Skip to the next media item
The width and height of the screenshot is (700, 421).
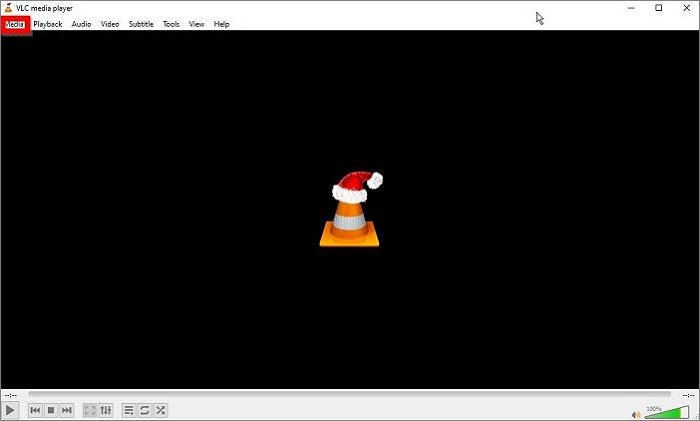(x=67, y=410)
